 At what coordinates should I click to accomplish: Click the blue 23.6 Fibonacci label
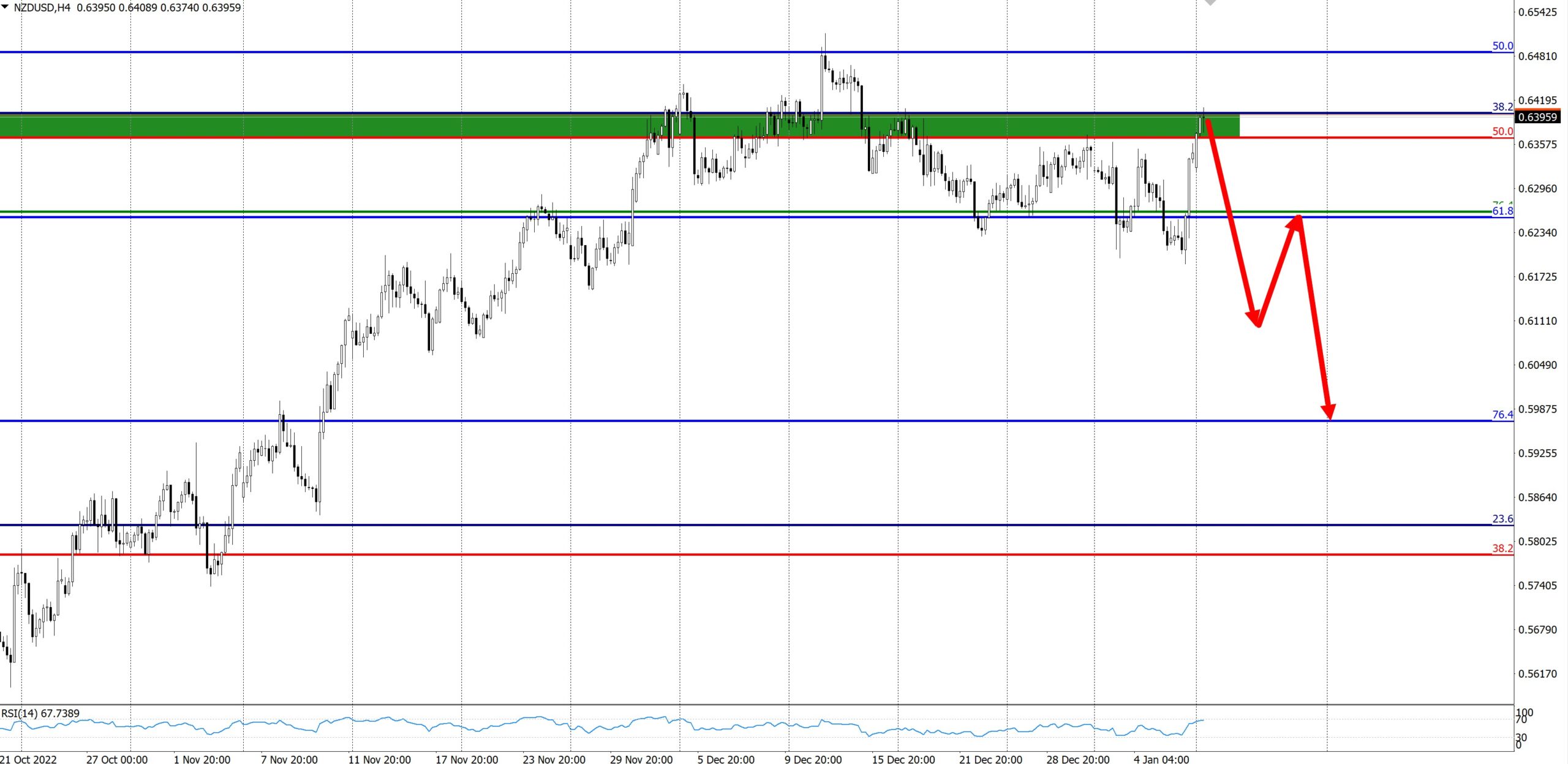1502,519
